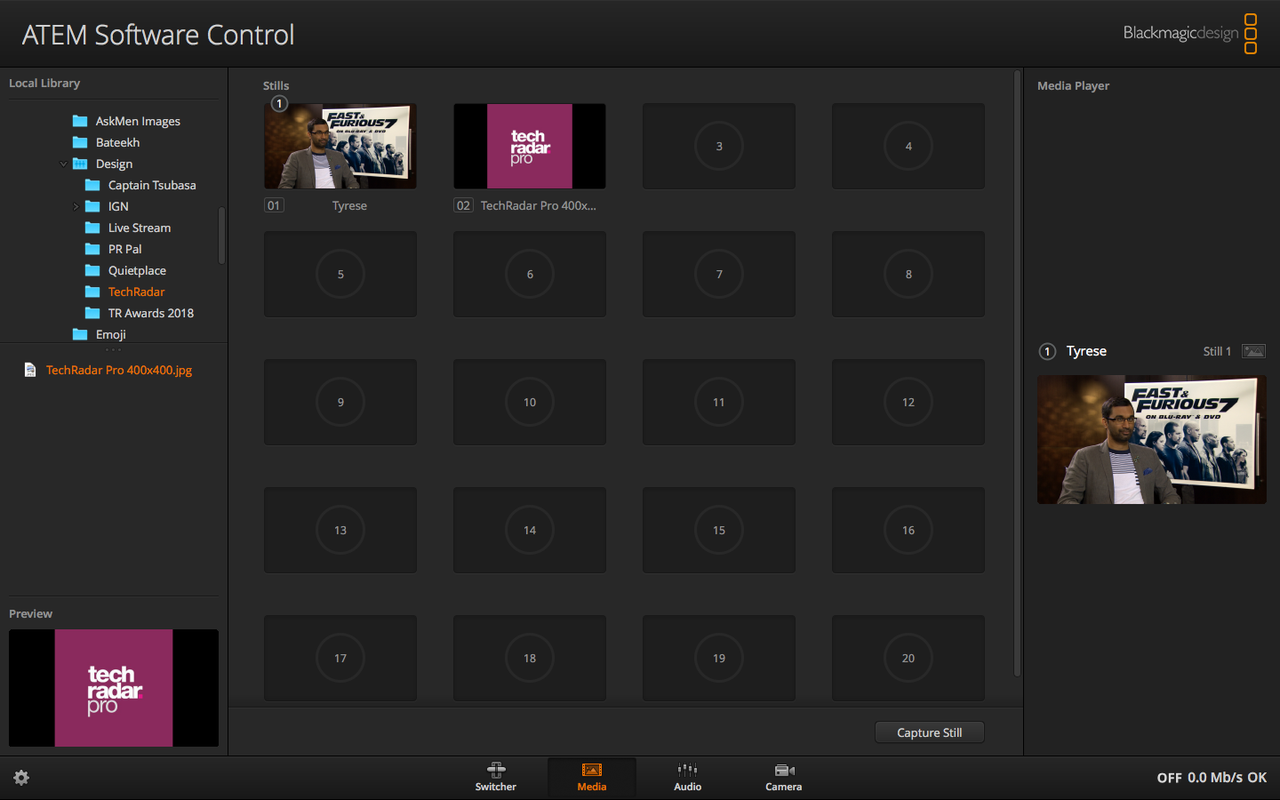Image resolution: width=1280 pixels, height=800 pixels.
Task: Expand the IGN folder
Action: coord(76,207)
